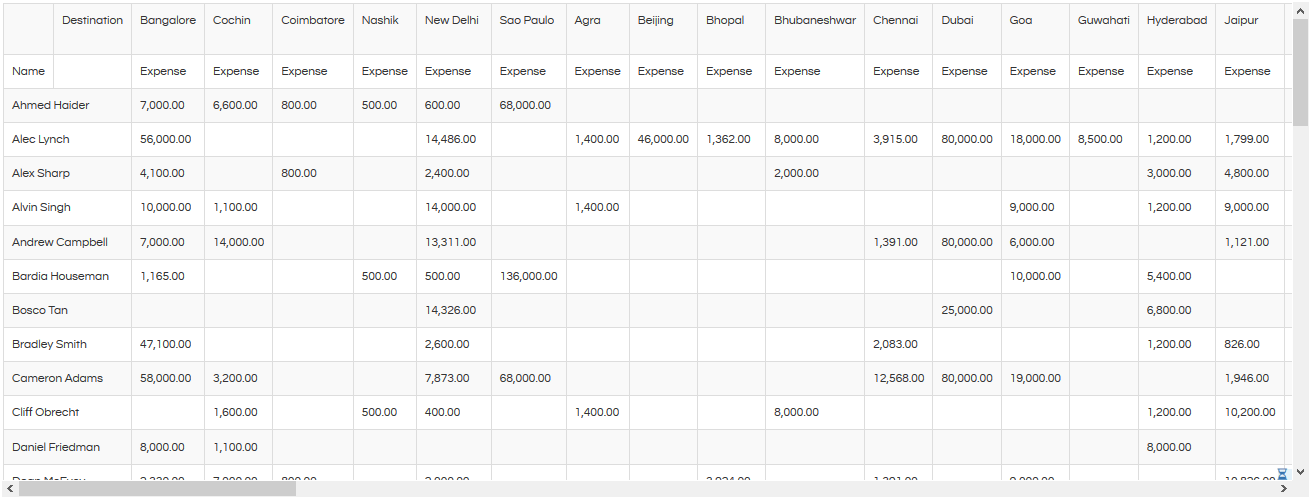Image resolution: width=1313 pixels, height=501 pixels.
Task: Select the Name header cell
Action: click(x=28, y=71)
